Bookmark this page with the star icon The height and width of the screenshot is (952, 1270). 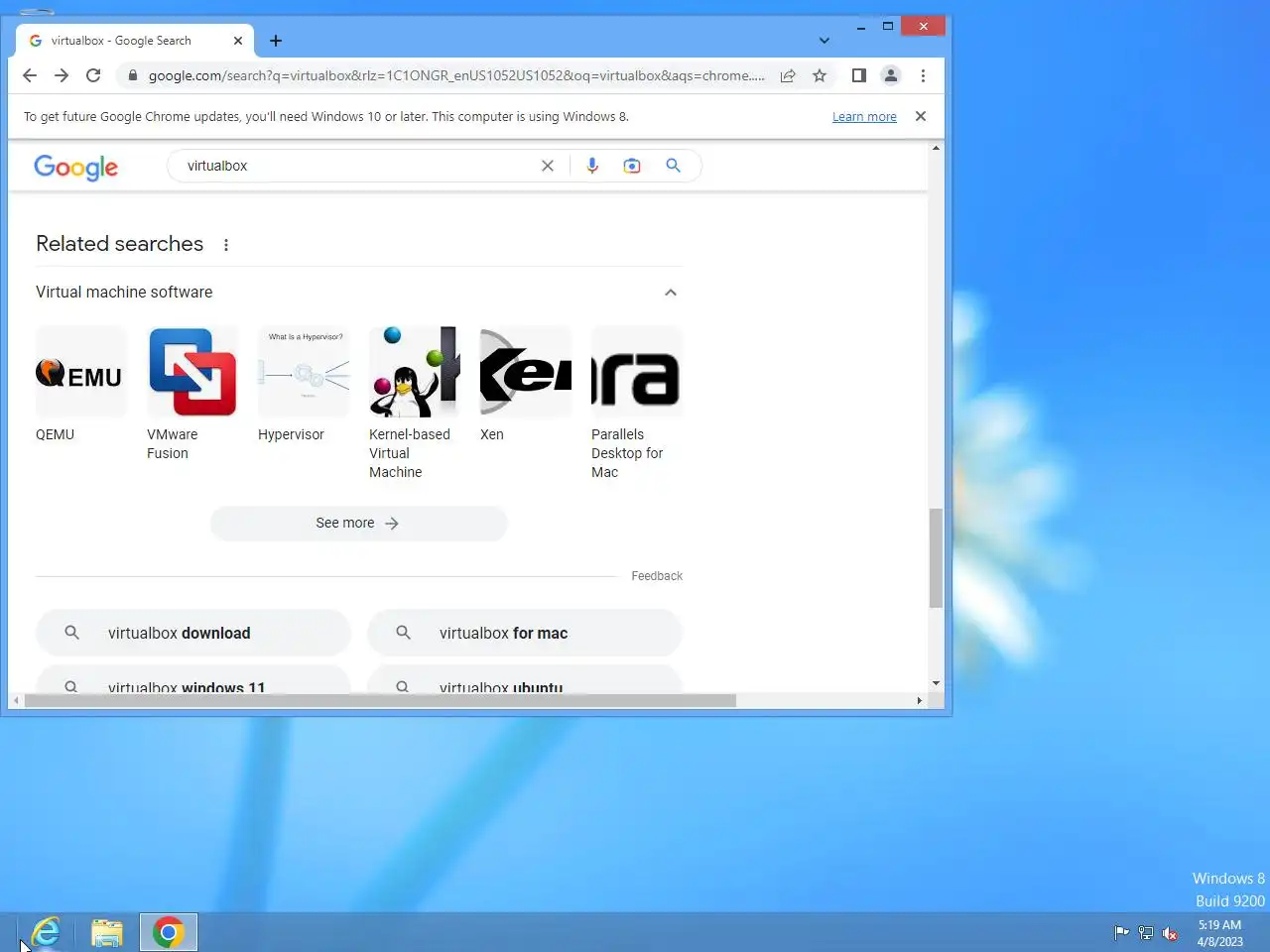point(820,75)
